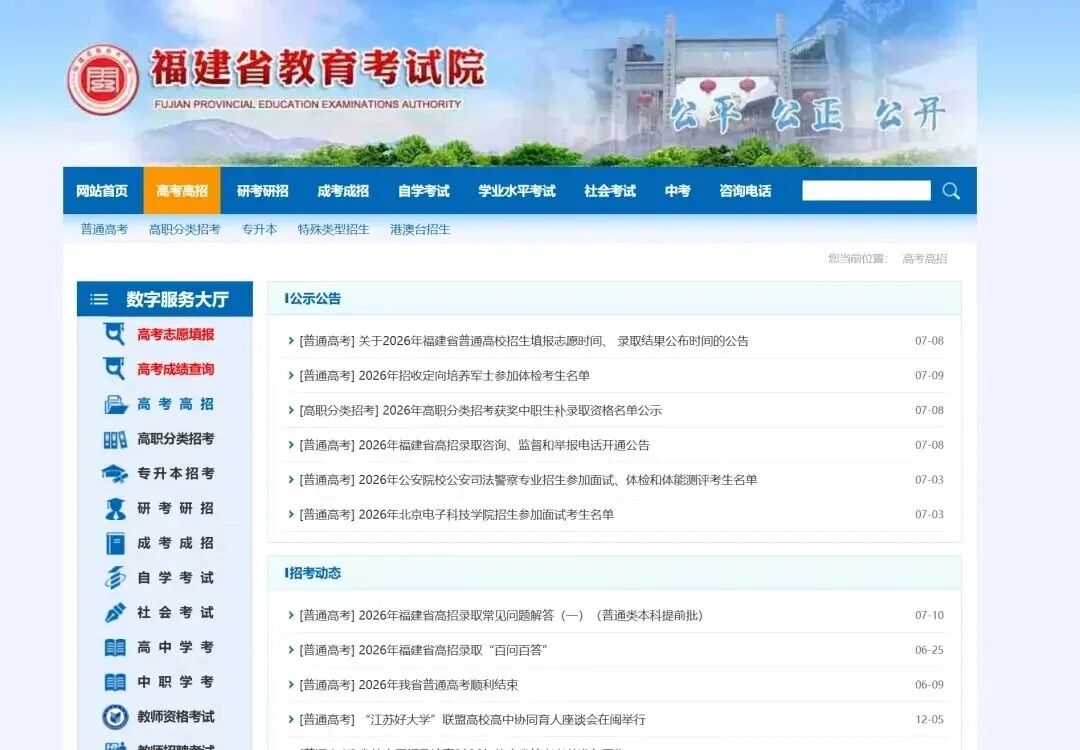Image resolution: width=1080 pixels, height=750 pixels.
Task: Click the Fujian Education Examinations Authority logo
Action: [x=103, y=80]
